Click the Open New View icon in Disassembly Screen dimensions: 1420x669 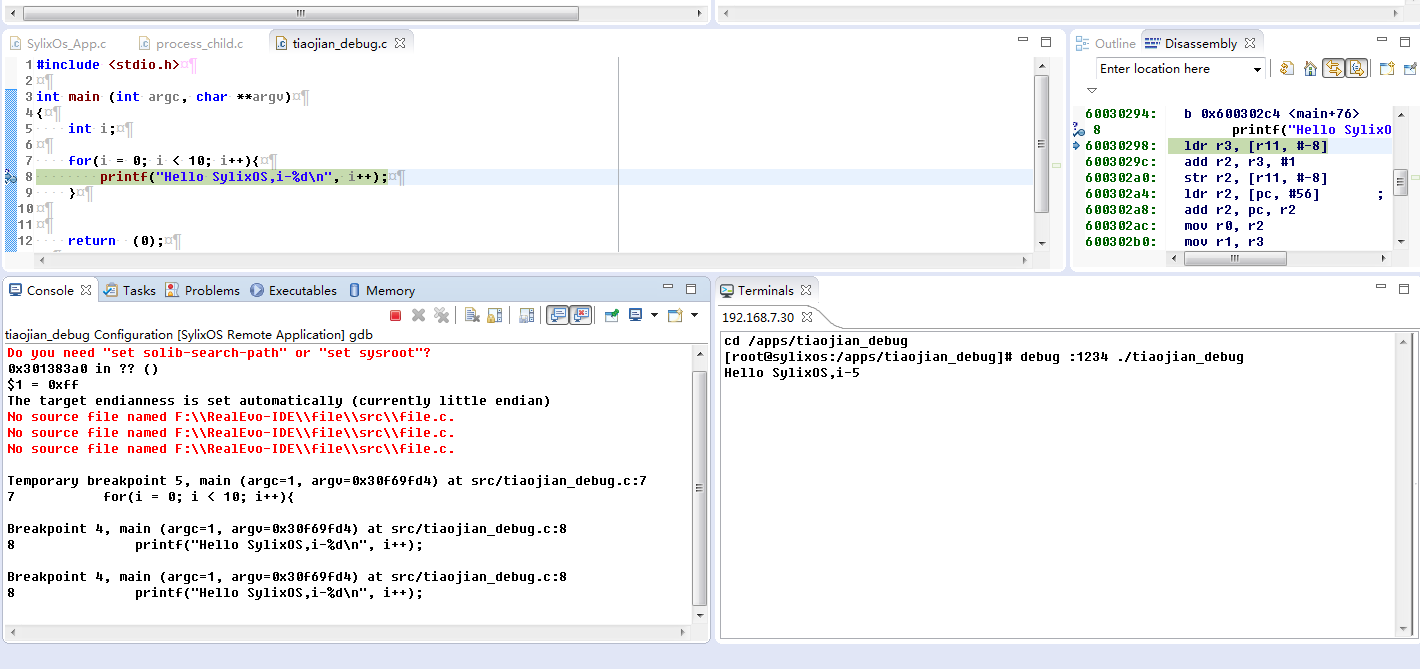[1387, 68]
